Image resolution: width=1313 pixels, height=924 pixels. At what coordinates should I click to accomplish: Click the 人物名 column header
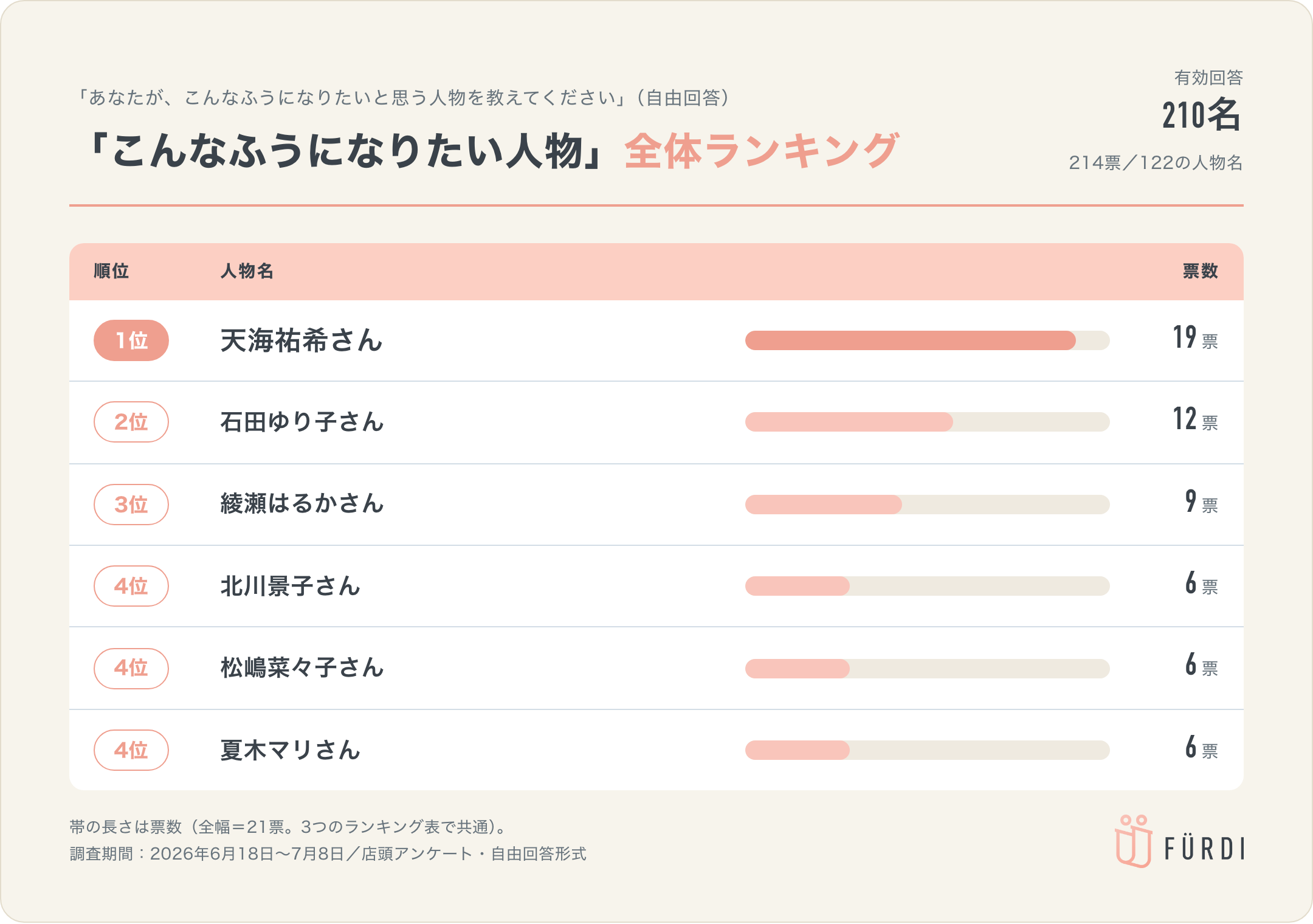[247, 271]
